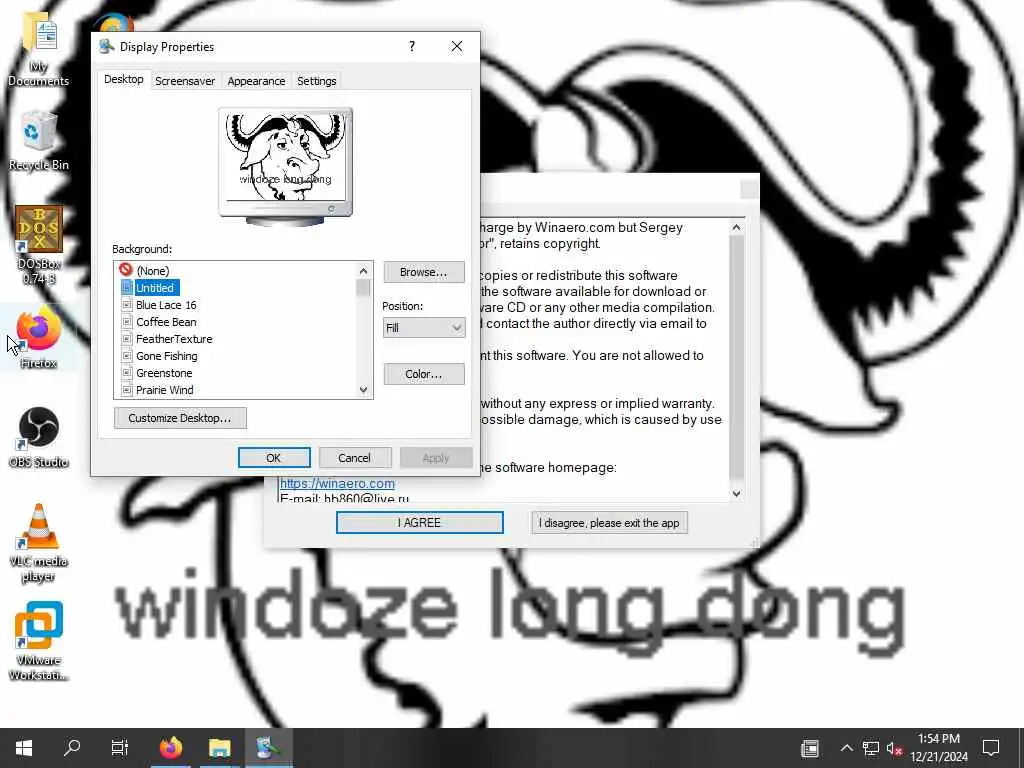The height and width of the screenshot is (768, 1024).
Task: Open the Appearance tab
Action: (256, 81)
